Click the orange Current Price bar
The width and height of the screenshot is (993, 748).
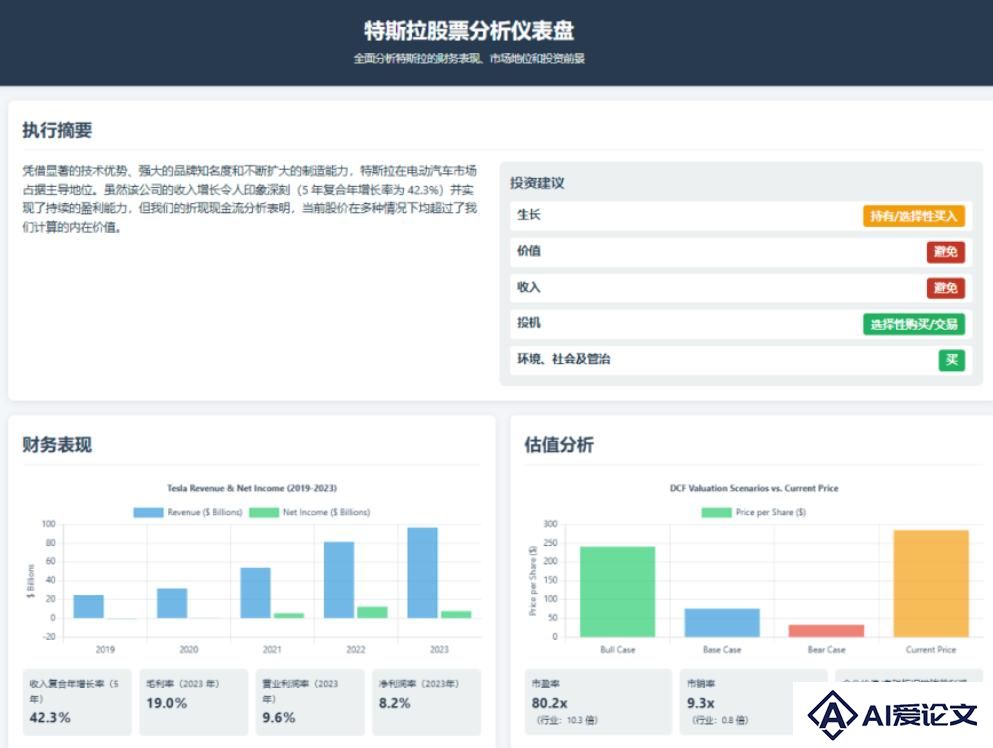click(931, 583)
